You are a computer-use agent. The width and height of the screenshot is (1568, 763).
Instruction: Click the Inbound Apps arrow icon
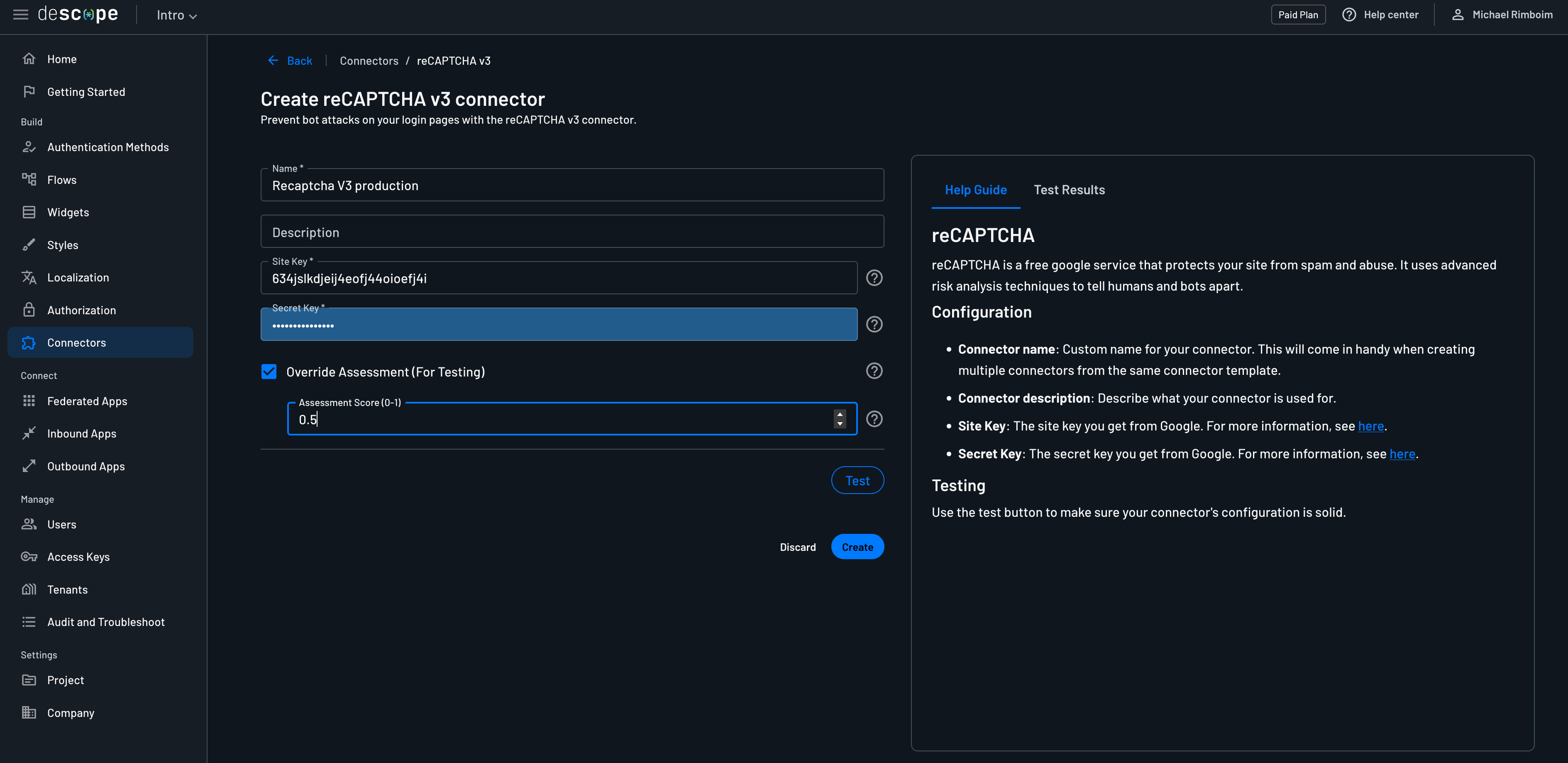click(29, 433)
